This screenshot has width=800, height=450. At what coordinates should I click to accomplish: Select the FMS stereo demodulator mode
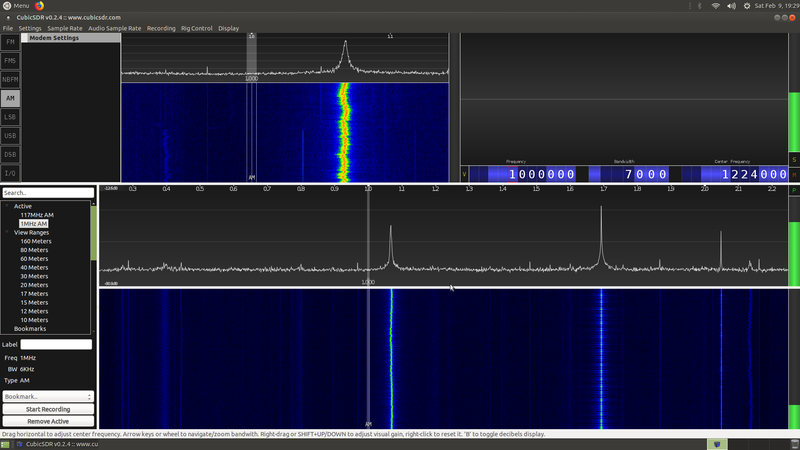[10, 61]
